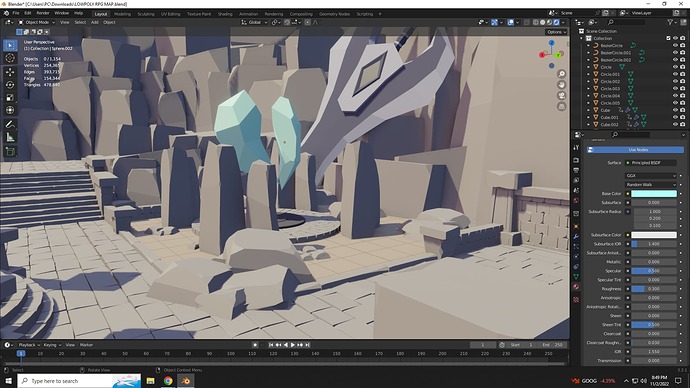
Task: Open the Object Mode dropdown
Action: tap(37, 22)
